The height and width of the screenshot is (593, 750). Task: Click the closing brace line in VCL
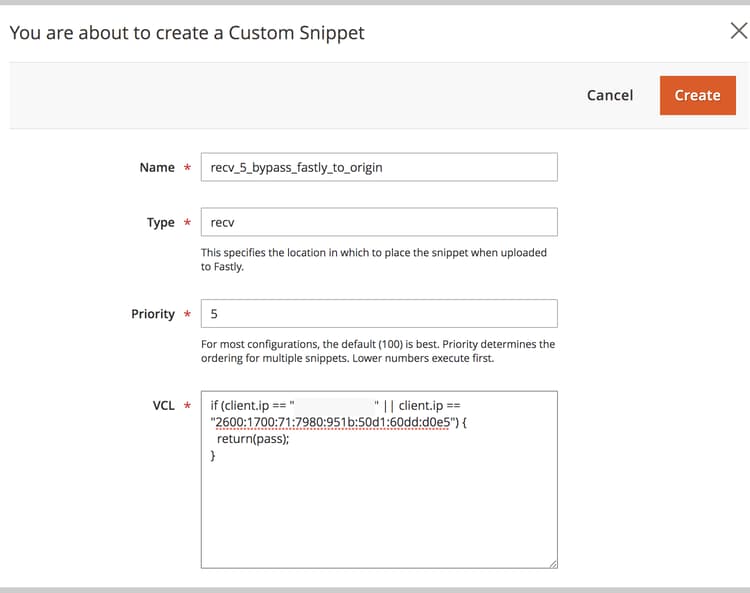click(213, 455)
